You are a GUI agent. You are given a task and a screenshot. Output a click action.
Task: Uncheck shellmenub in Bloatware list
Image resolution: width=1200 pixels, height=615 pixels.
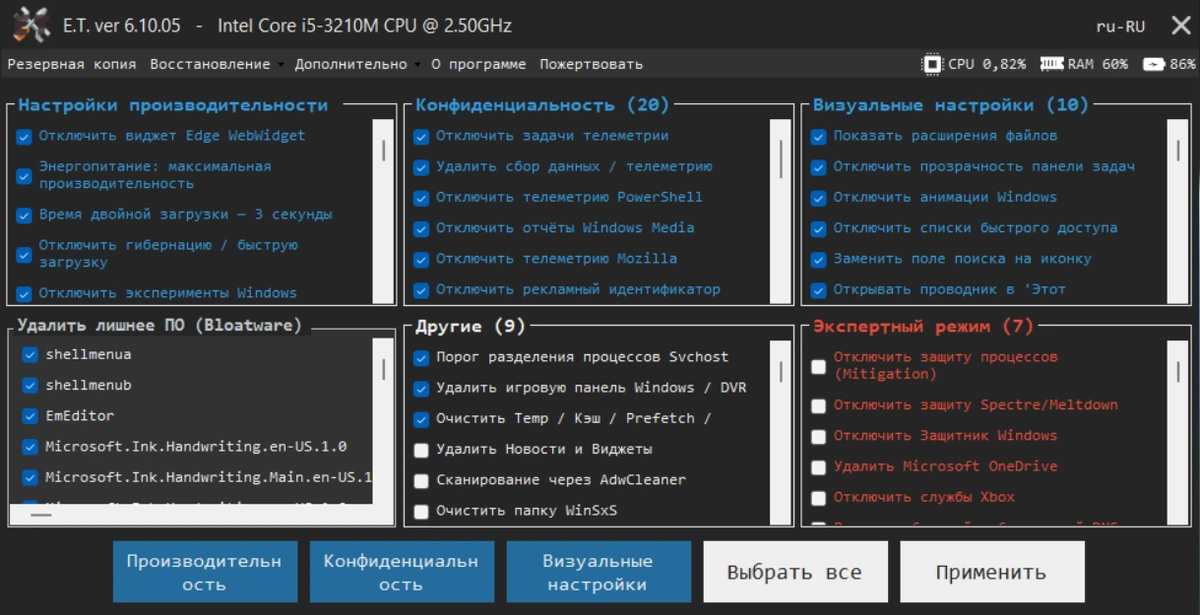30,386
